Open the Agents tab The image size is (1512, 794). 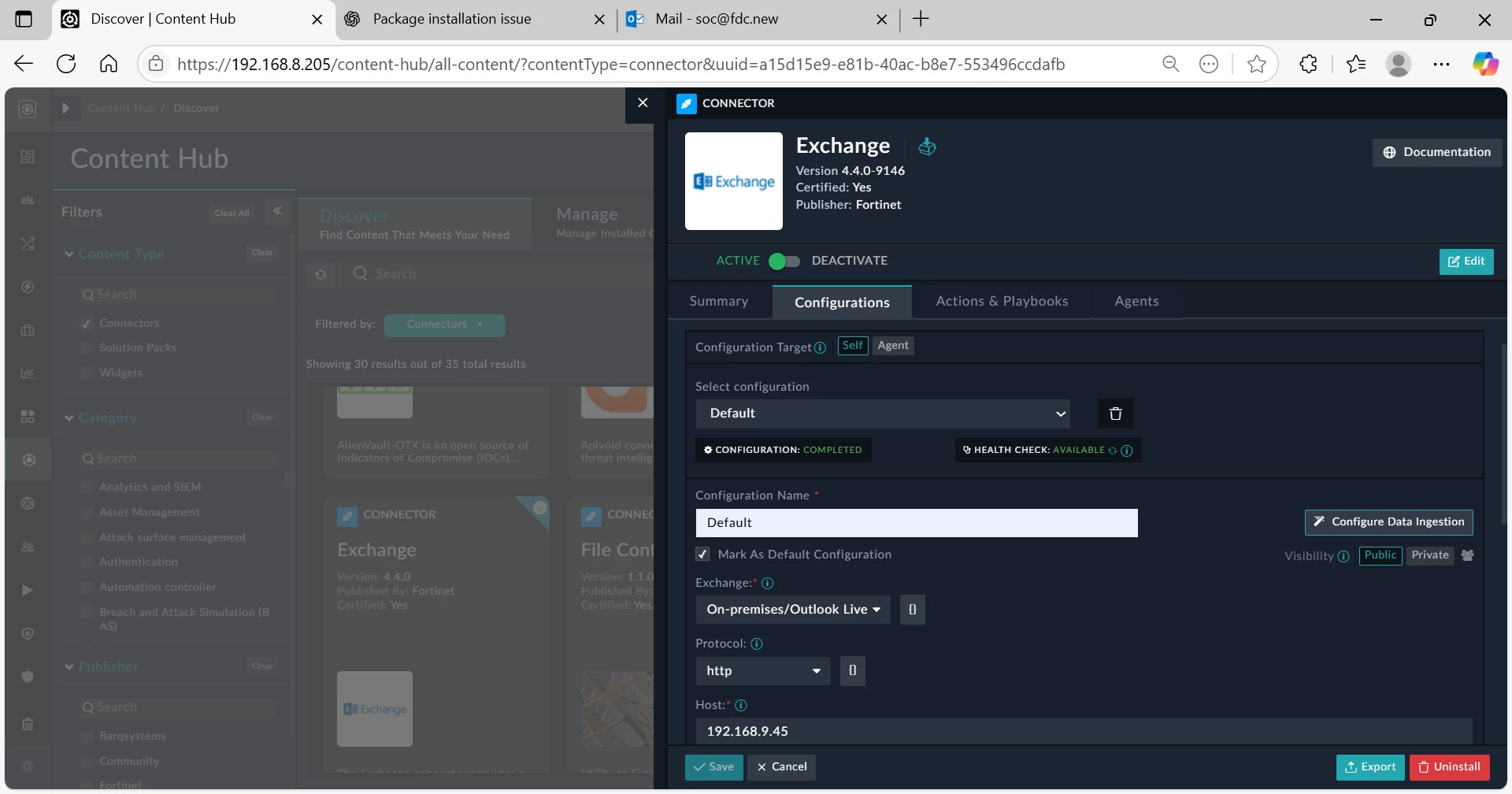tap(1136, 302)
